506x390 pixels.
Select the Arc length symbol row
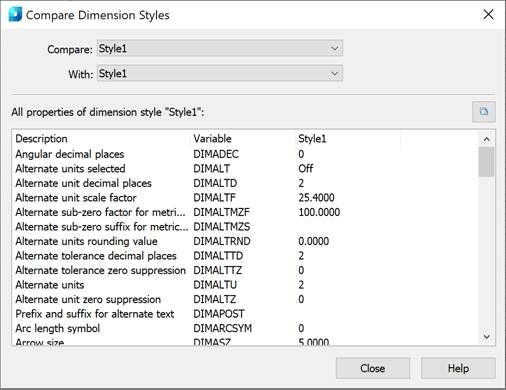[245, 328]
